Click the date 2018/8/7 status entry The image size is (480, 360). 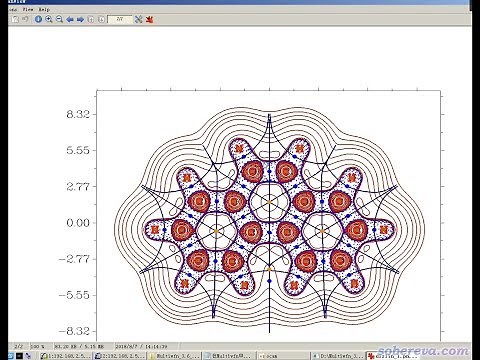pyautogui.click(x=141, y=346)
